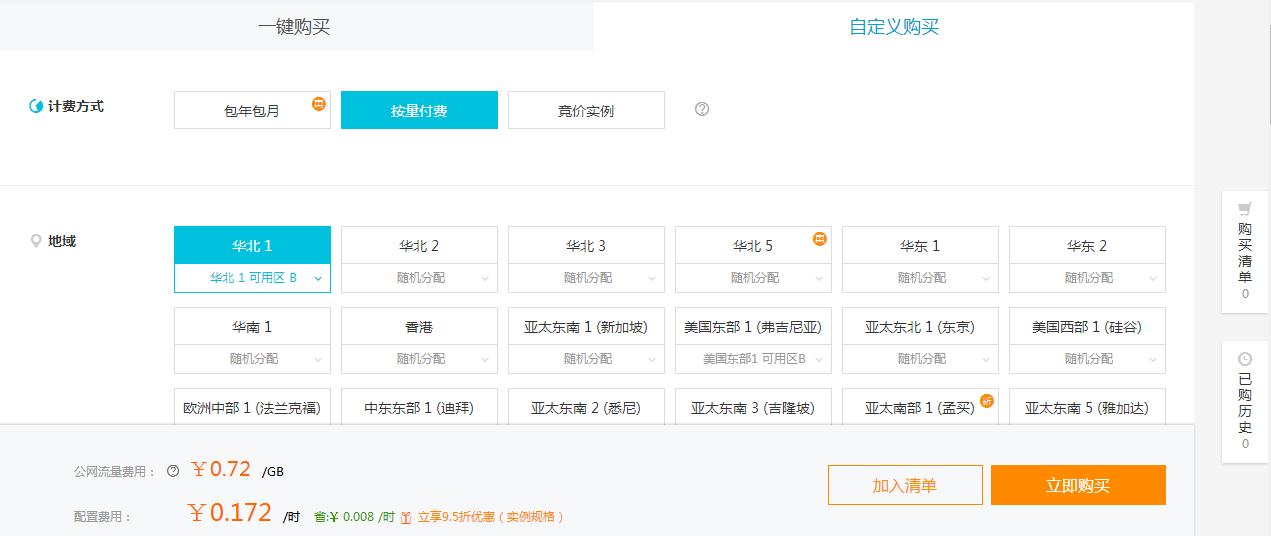Switch to the 自定义购买 tab
This screenshot has height=536, width=1271.
tap(894, 27)
